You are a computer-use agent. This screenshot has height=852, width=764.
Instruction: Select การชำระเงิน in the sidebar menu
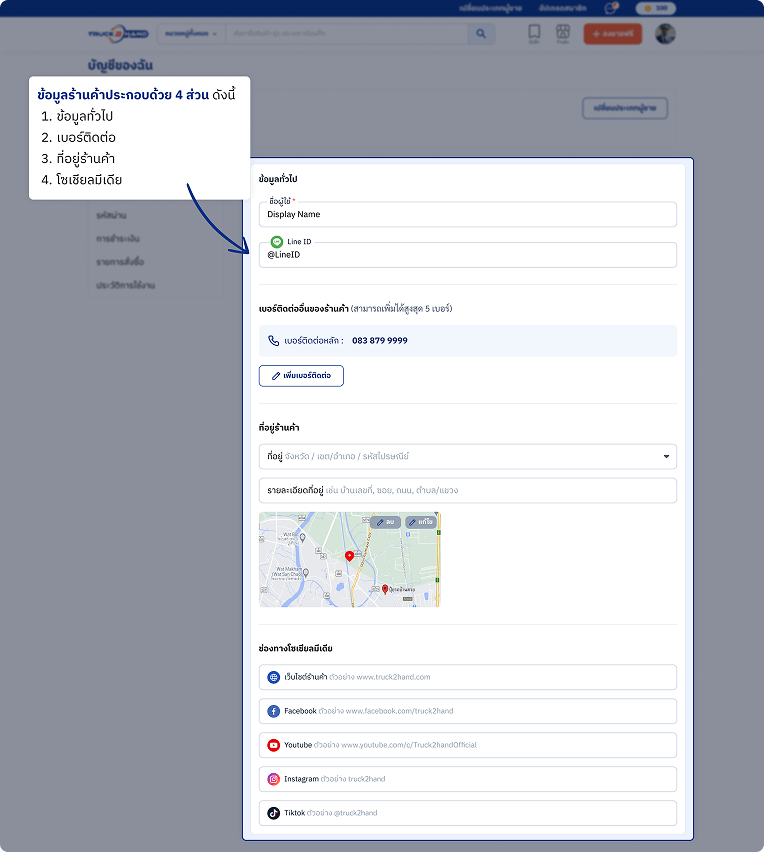pyautogui.click(x=118, y=239)
